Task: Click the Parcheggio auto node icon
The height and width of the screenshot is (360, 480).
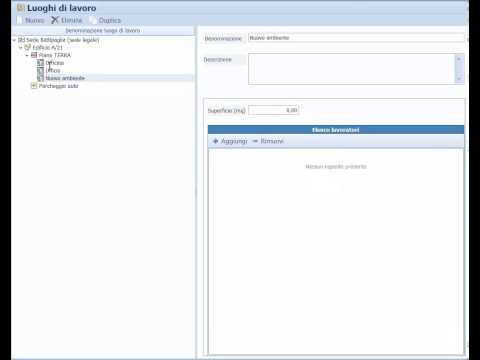Action: pos(34,86)
